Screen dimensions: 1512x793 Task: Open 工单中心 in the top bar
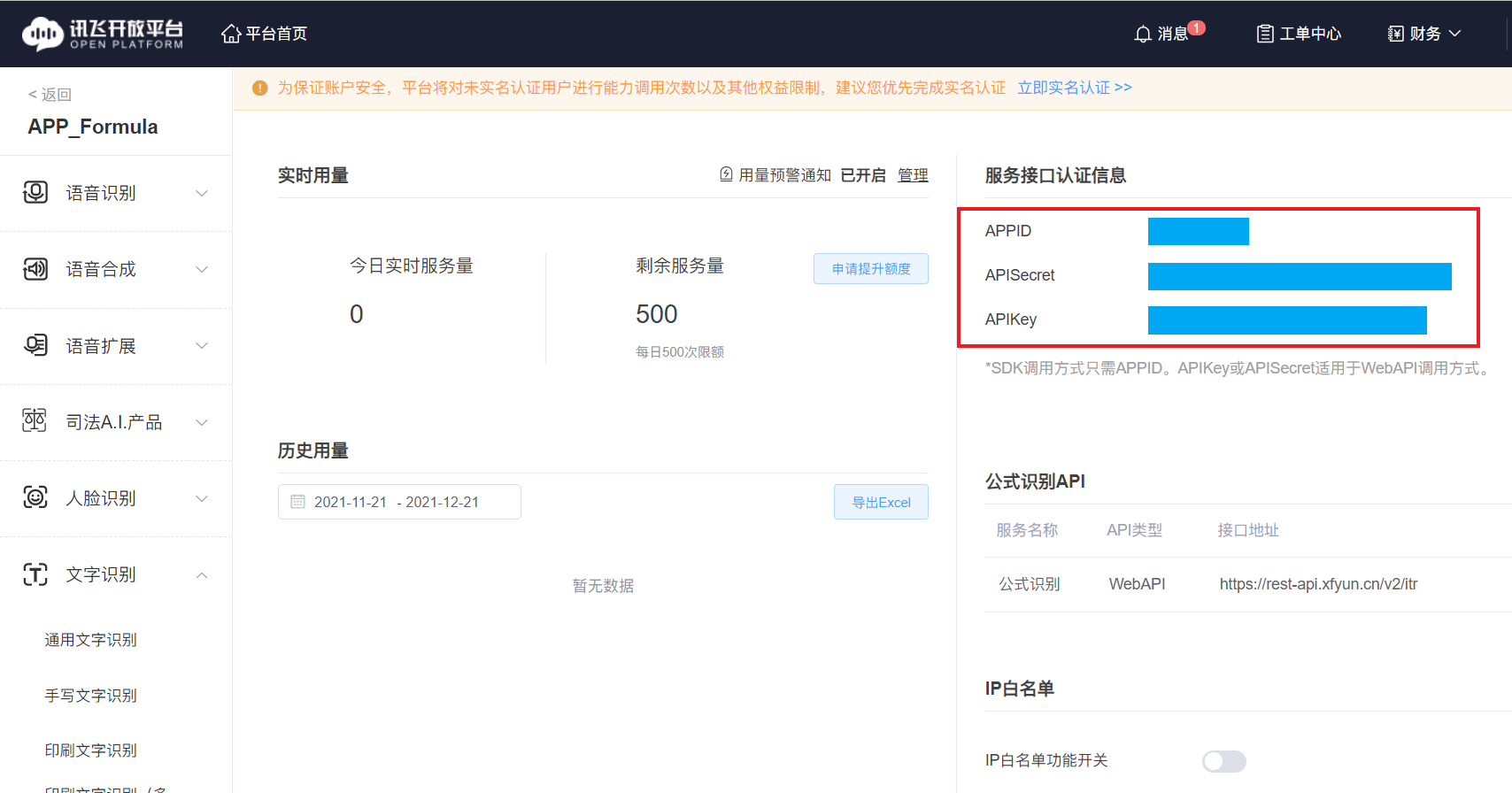click(1310, 34)
